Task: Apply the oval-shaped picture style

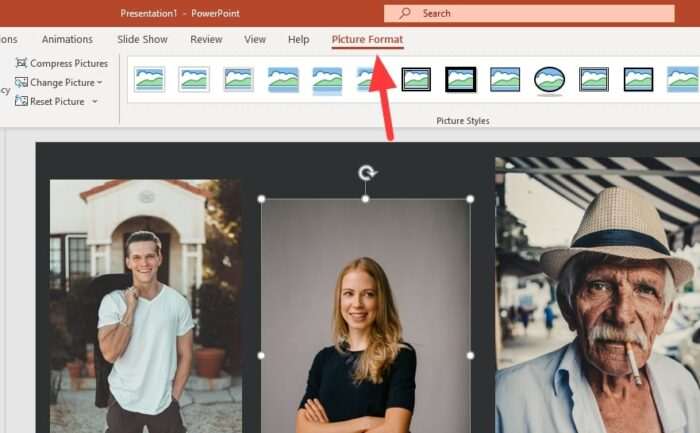Action: 550,80
